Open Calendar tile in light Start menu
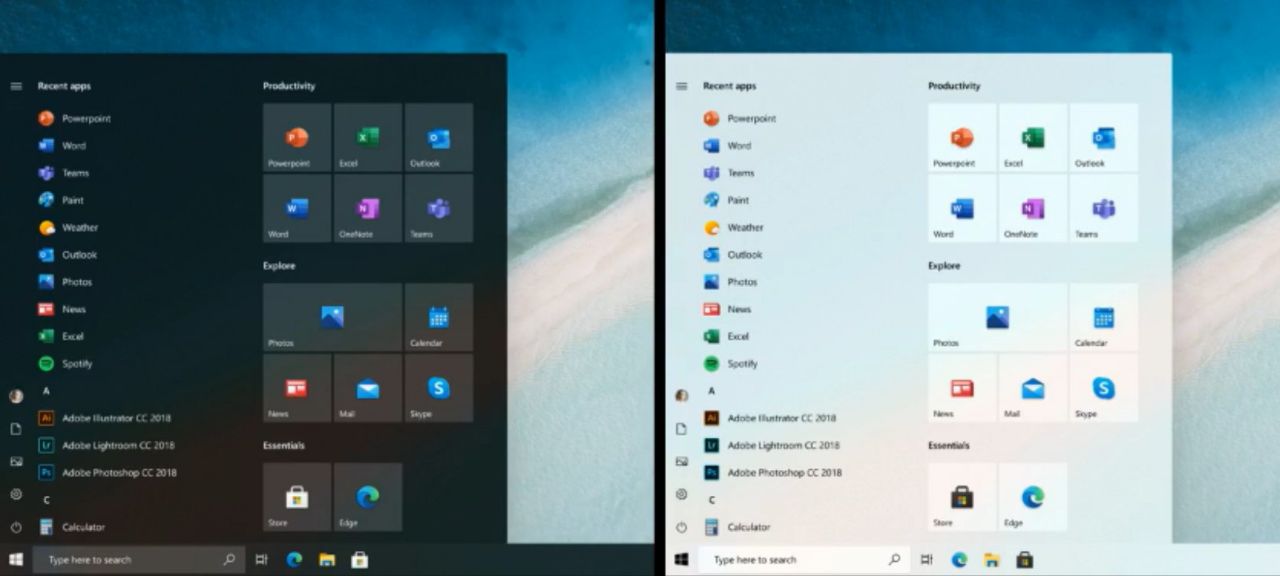This screenshot has width=1280, height=576. [x=1104, y=317]
